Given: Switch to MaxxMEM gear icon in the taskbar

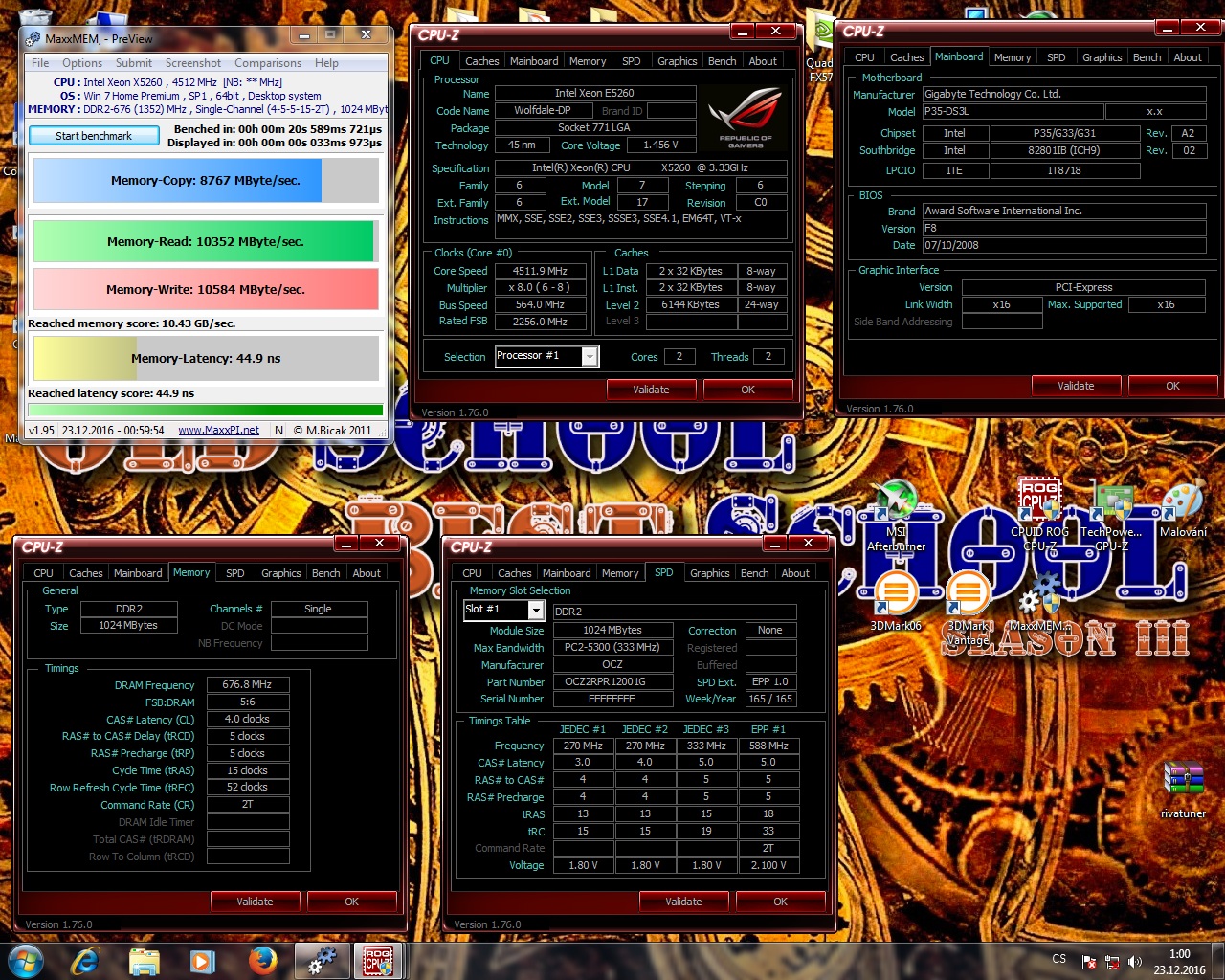Looking at the screenshot, I should pos(322,961).
